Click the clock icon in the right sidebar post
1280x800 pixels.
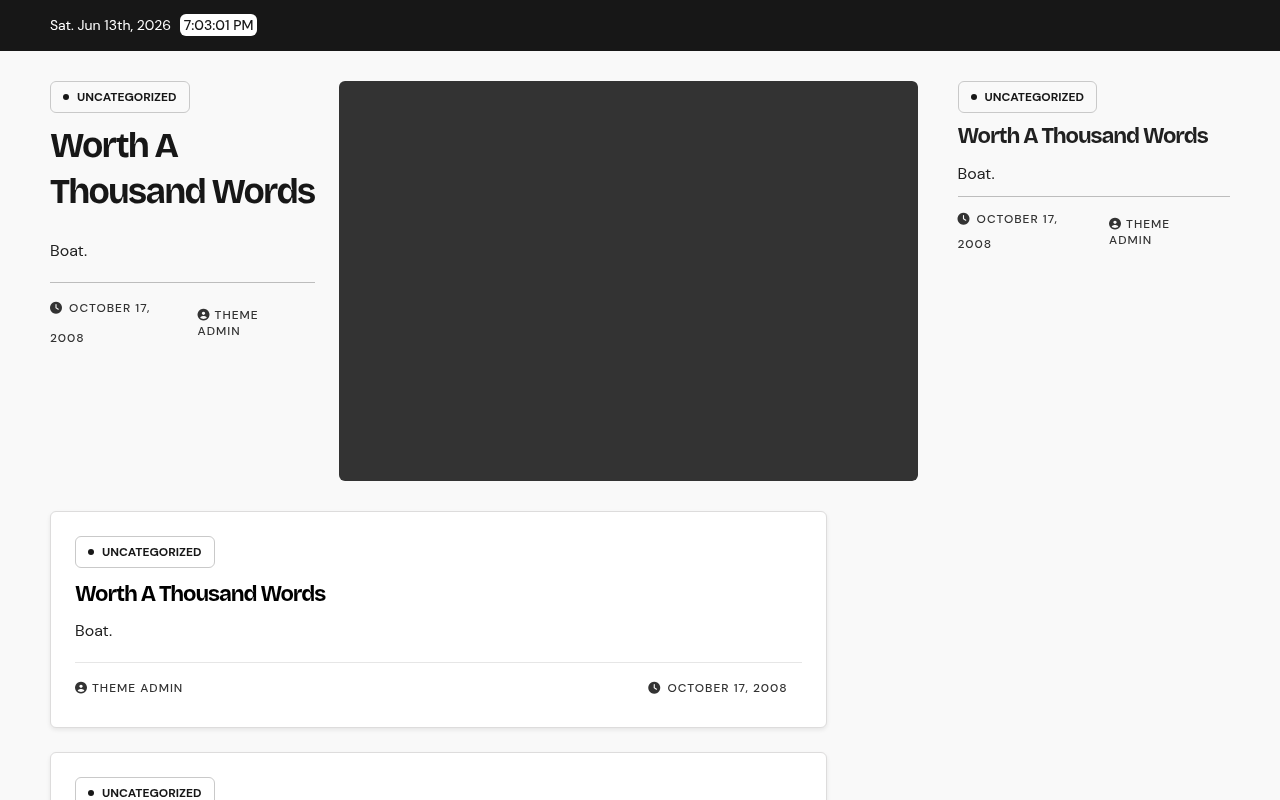963,219
